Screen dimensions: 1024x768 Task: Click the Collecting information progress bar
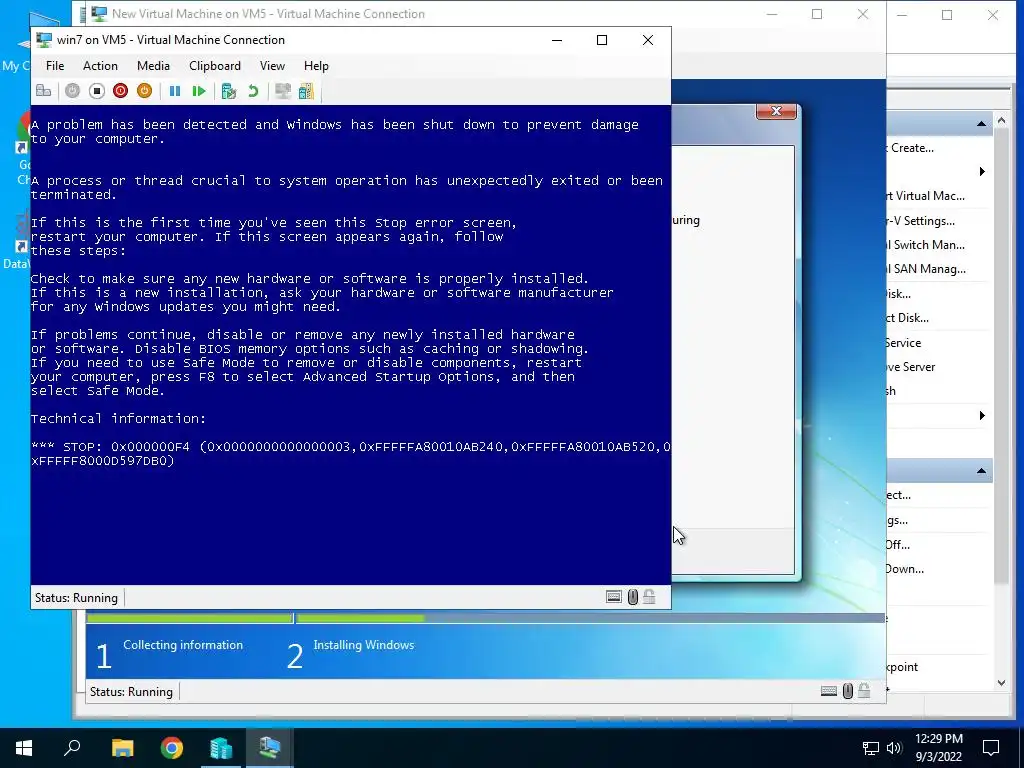tap(190, 618)
